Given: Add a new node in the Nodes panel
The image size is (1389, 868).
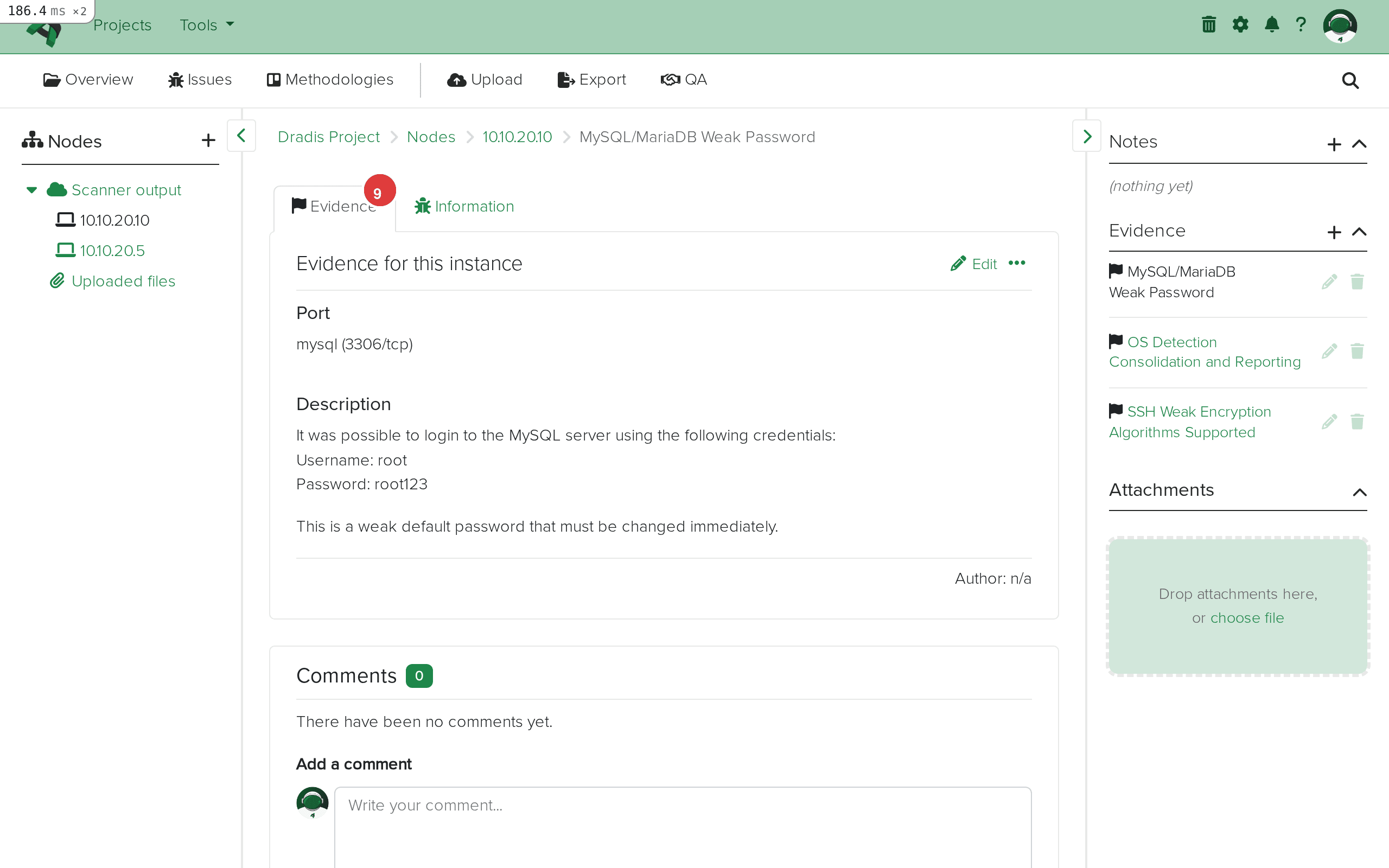Looking at the screenshot, I should pos(208,139).
